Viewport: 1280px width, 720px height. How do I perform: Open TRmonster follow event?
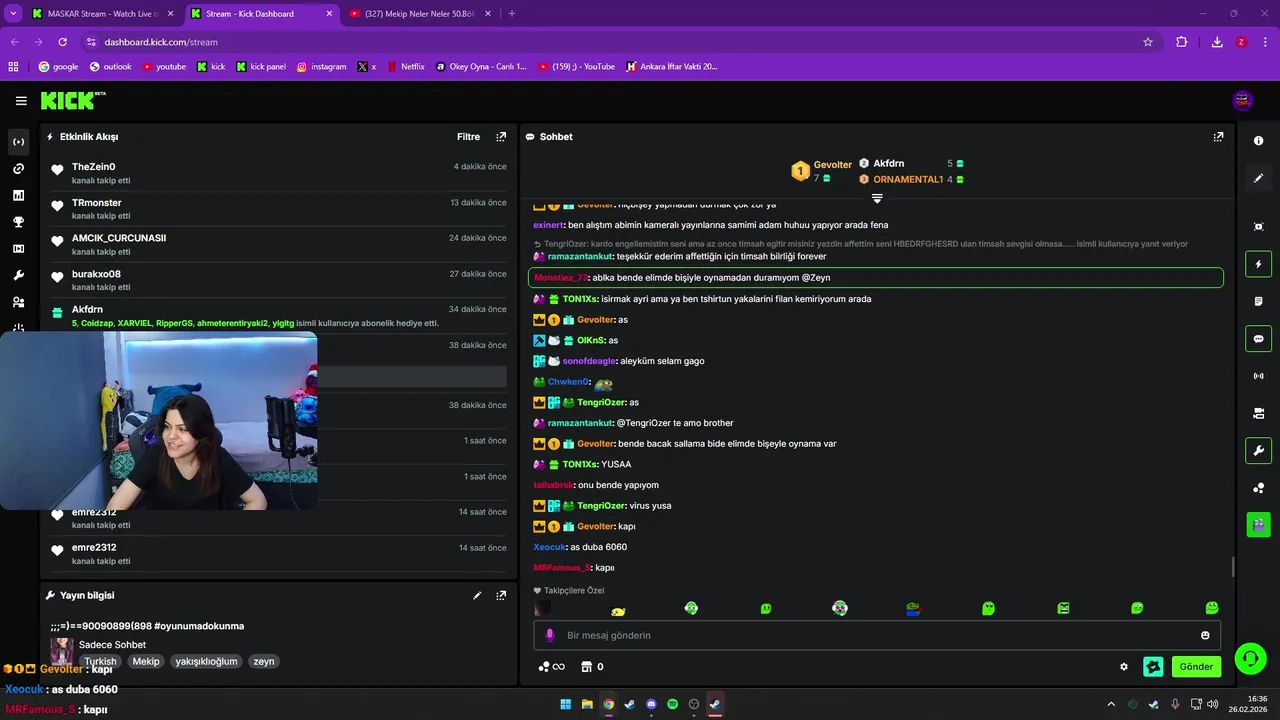(279, 209)
